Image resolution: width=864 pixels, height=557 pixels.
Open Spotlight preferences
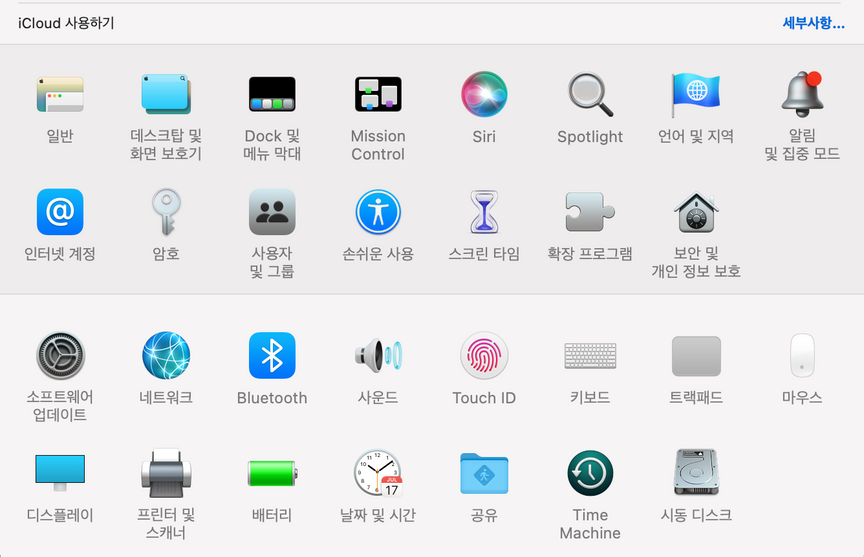(590, 94)
